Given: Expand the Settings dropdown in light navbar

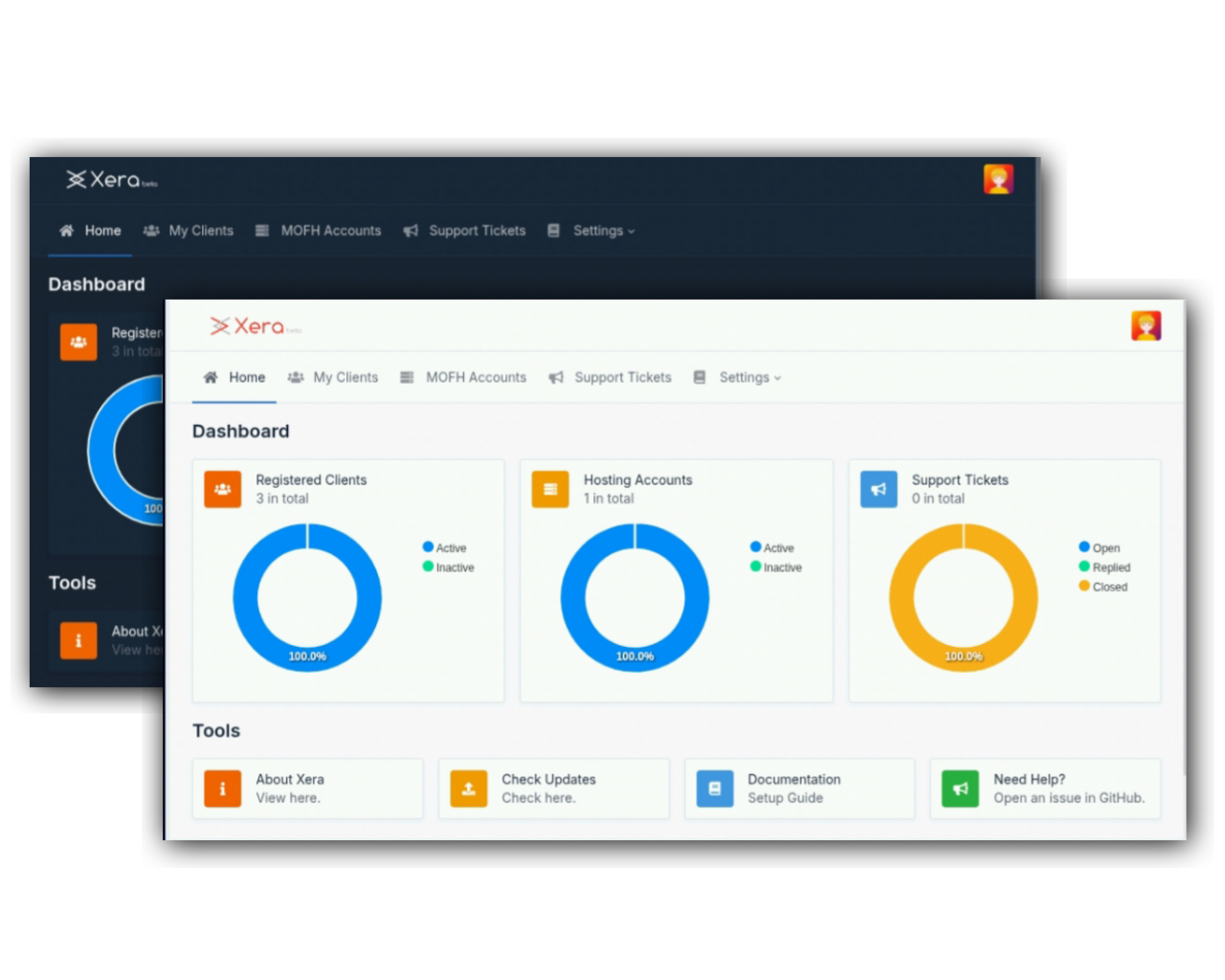Looking at the screenshot, I should pos(749,378).
